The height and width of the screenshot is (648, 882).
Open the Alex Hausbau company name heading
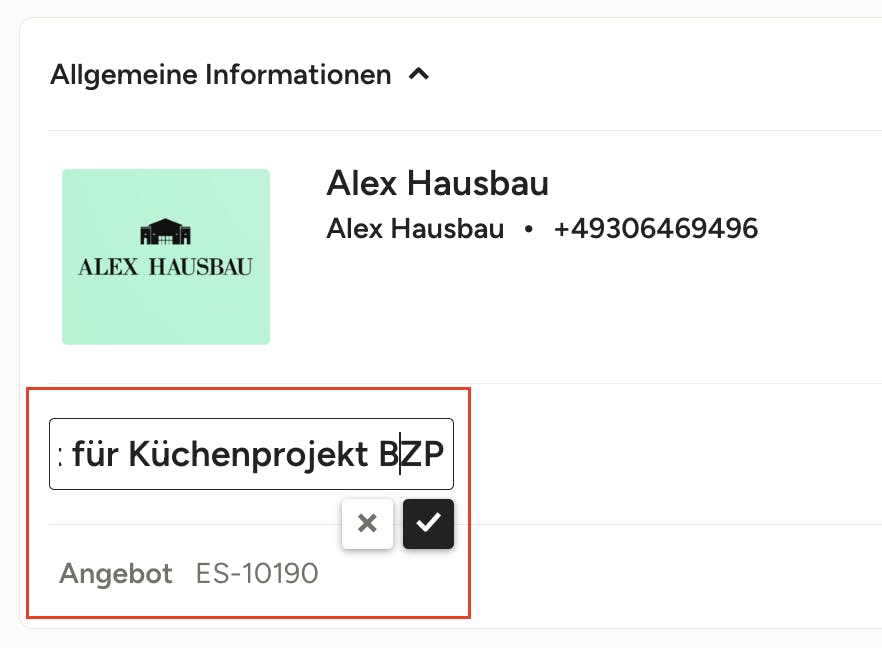coord(437,184)
